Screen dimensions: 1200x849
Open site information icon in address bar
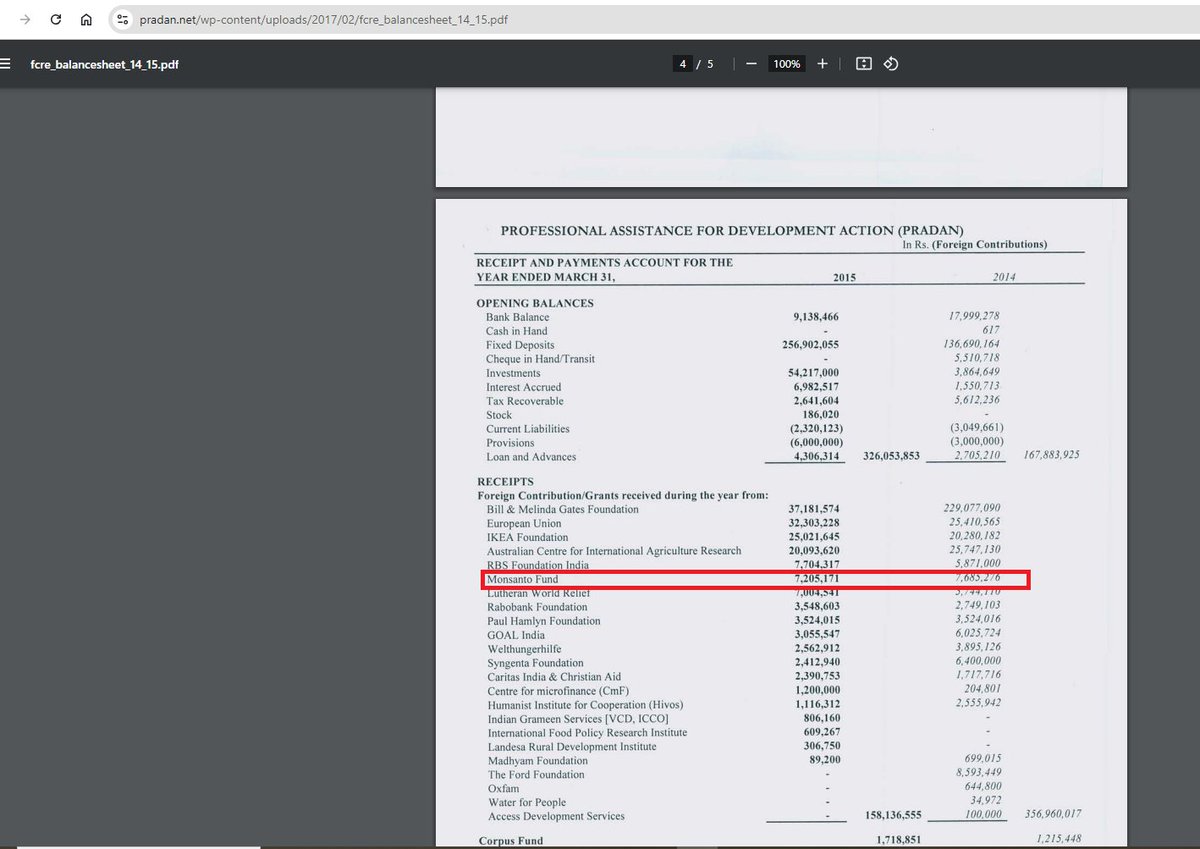click(x=122, y=19)
